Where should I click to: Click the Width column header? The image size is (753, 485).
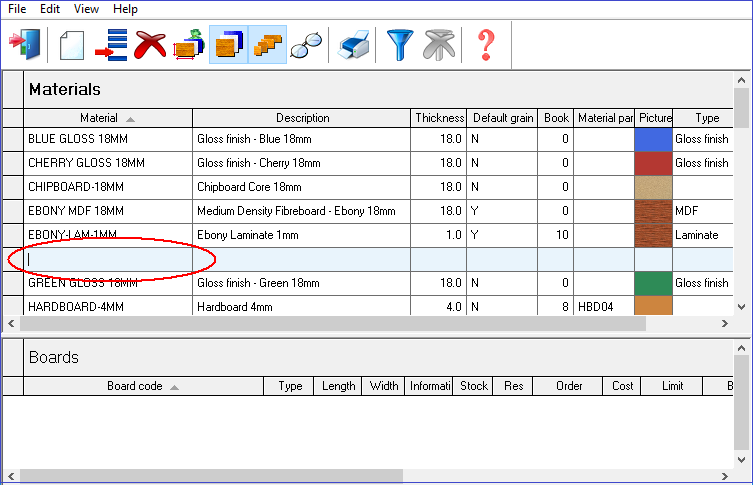click(x=383, y=386)
